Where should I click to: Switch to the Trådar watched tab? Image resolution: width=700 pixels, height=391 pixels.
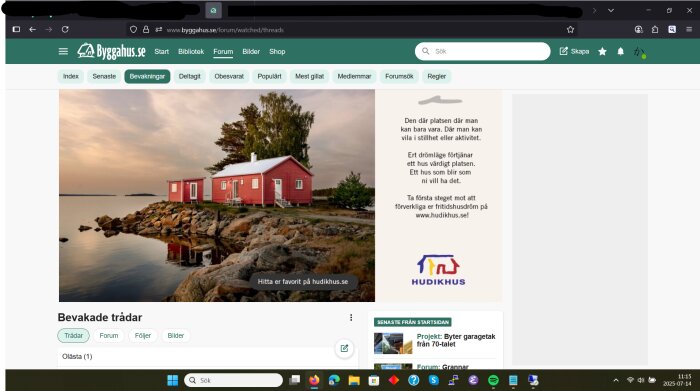tap(73, 336)
